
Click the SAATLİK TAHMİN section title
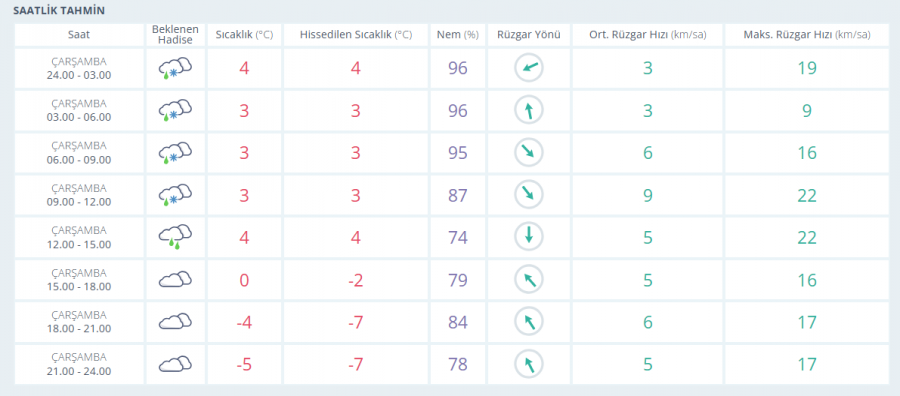(x=59, y=11)
